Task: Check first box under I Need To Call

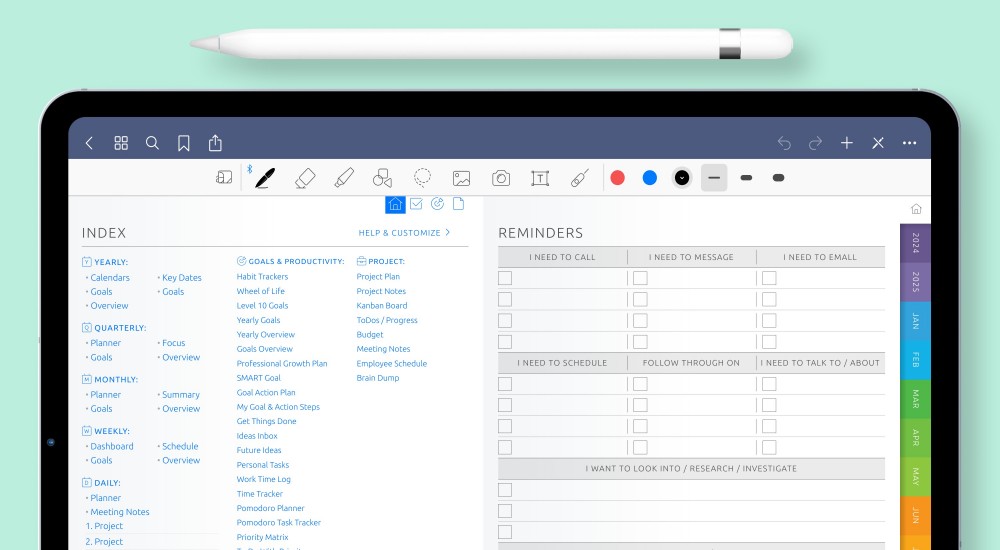Action: tap(505, 278)
